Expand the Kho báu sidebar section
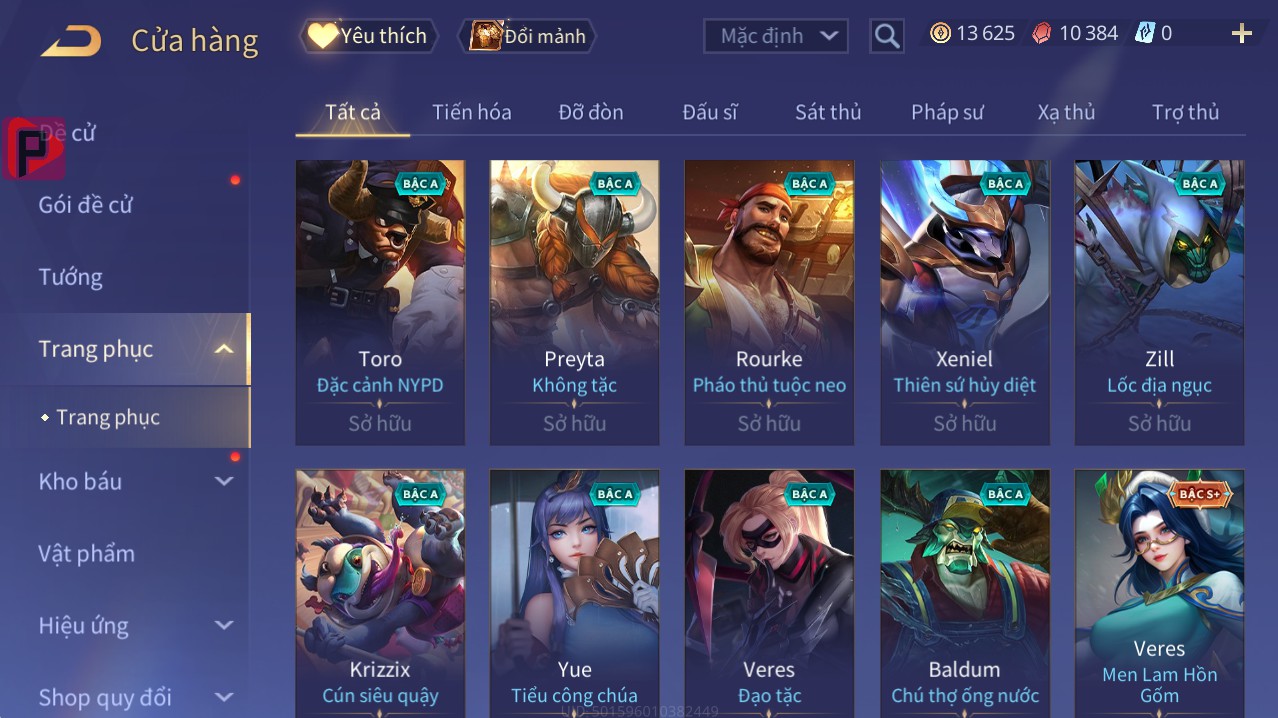This screenshot has height=718, width=1278. (x=224, y=481)
